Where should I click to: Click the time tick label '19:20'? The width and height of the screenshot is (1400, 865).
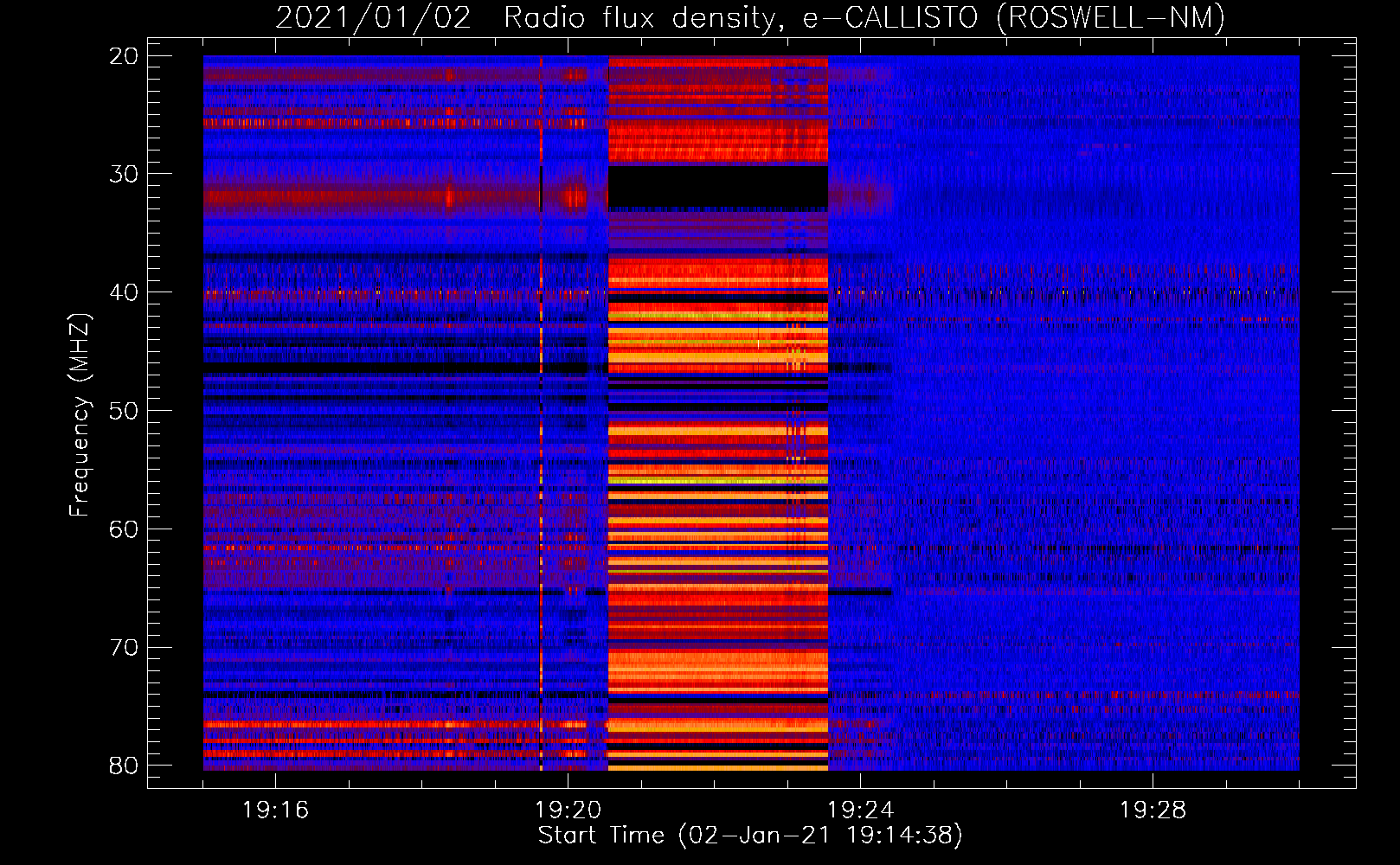click(x=568, y=811)
